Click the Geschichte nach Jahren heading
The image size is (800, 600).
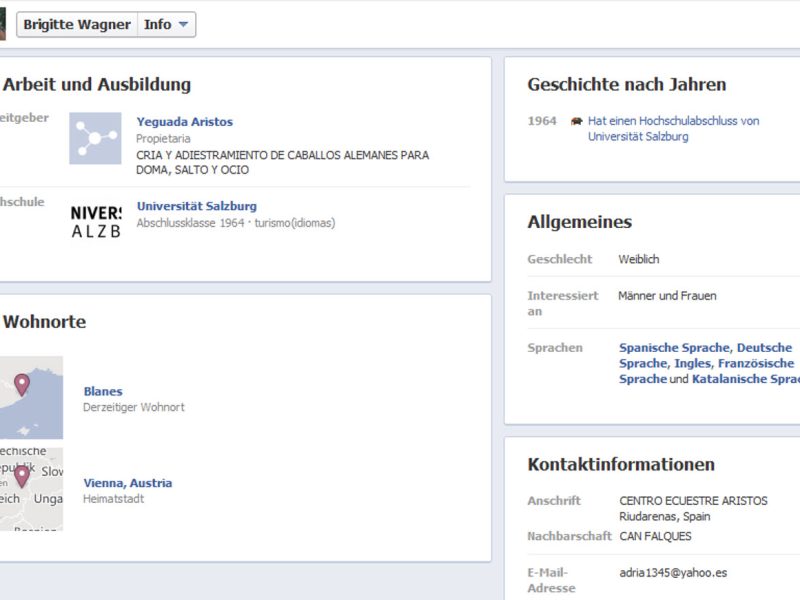(626, 85)
